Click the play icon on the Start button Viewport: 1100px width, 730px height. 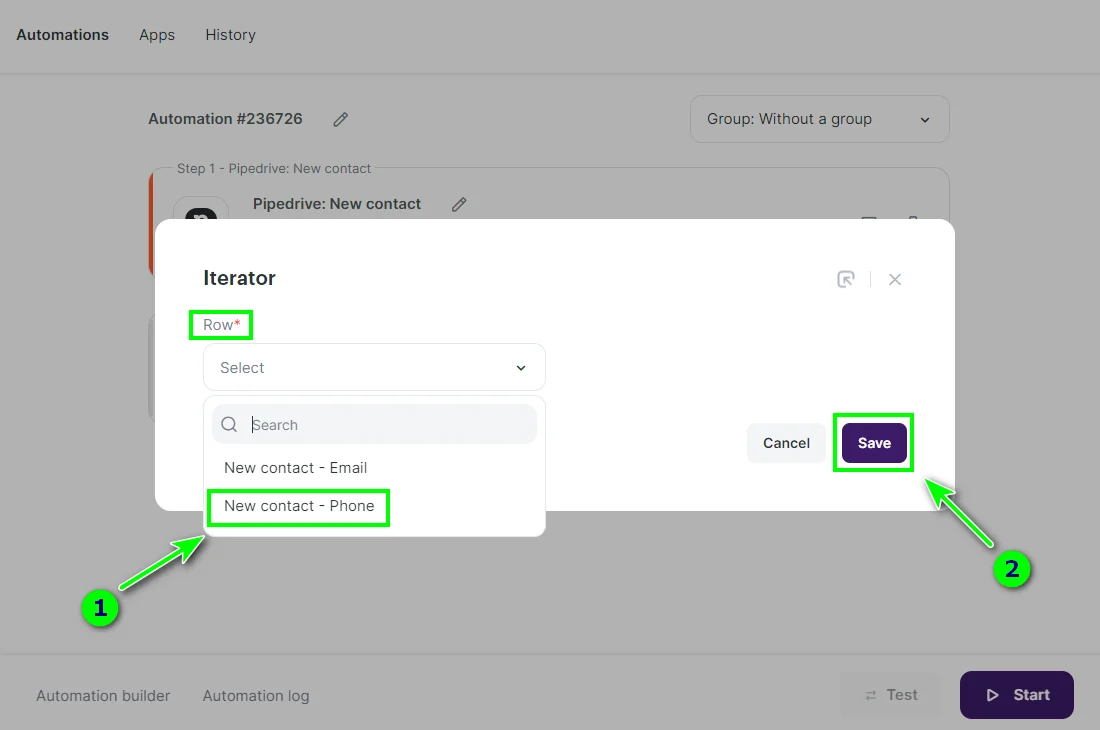992,694
